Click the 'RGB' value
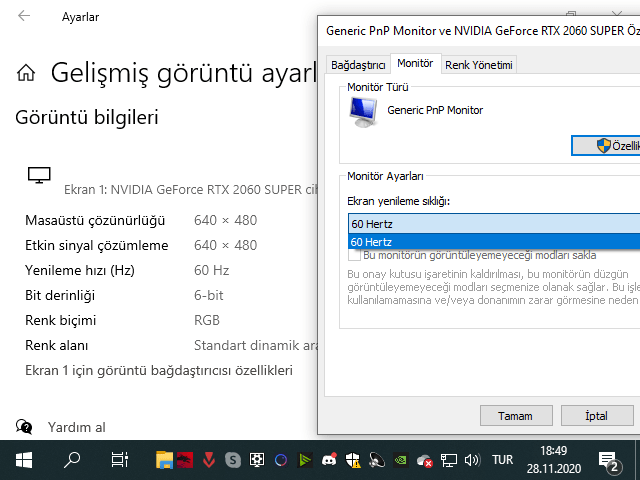Image resolution: width=640 pixels, height=480 pixels. [x=207, y=320]
